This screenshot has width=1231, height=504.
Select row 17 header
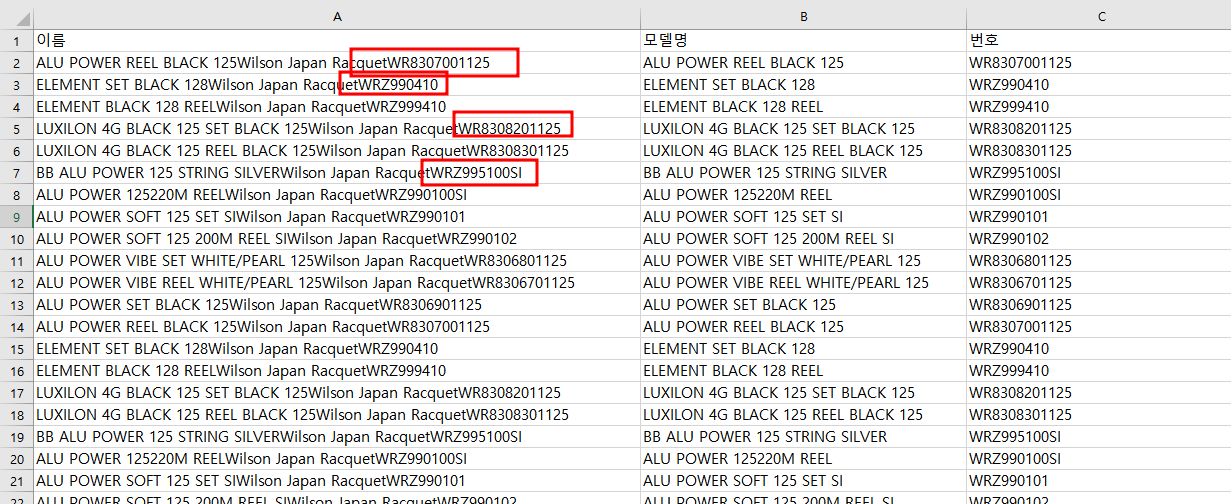click(16, 393)
